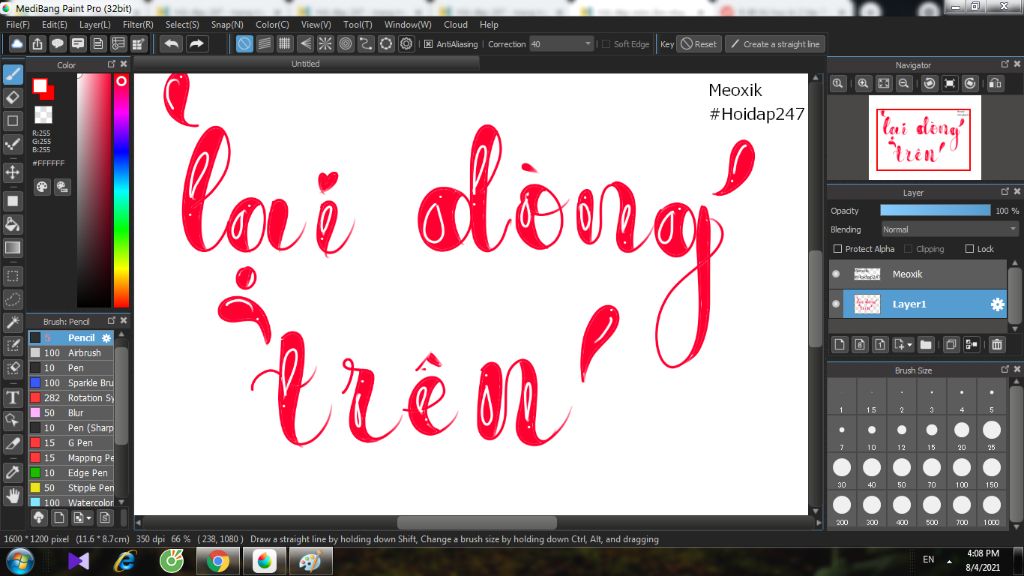Open add special layer dropdown arrow
1024x576 pixels.
point(910,344)
